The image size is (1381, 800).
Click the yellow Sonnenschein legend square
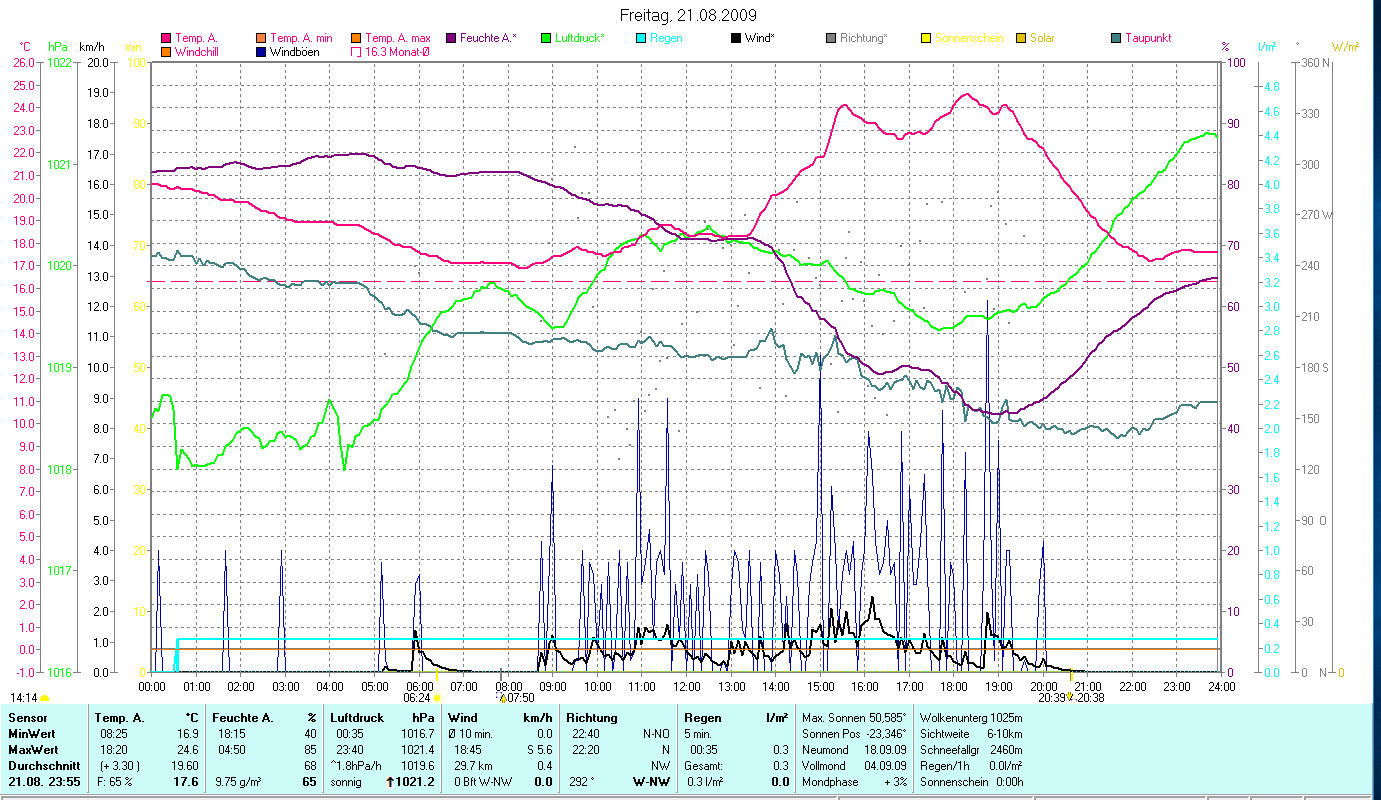[x=926, y=38]
